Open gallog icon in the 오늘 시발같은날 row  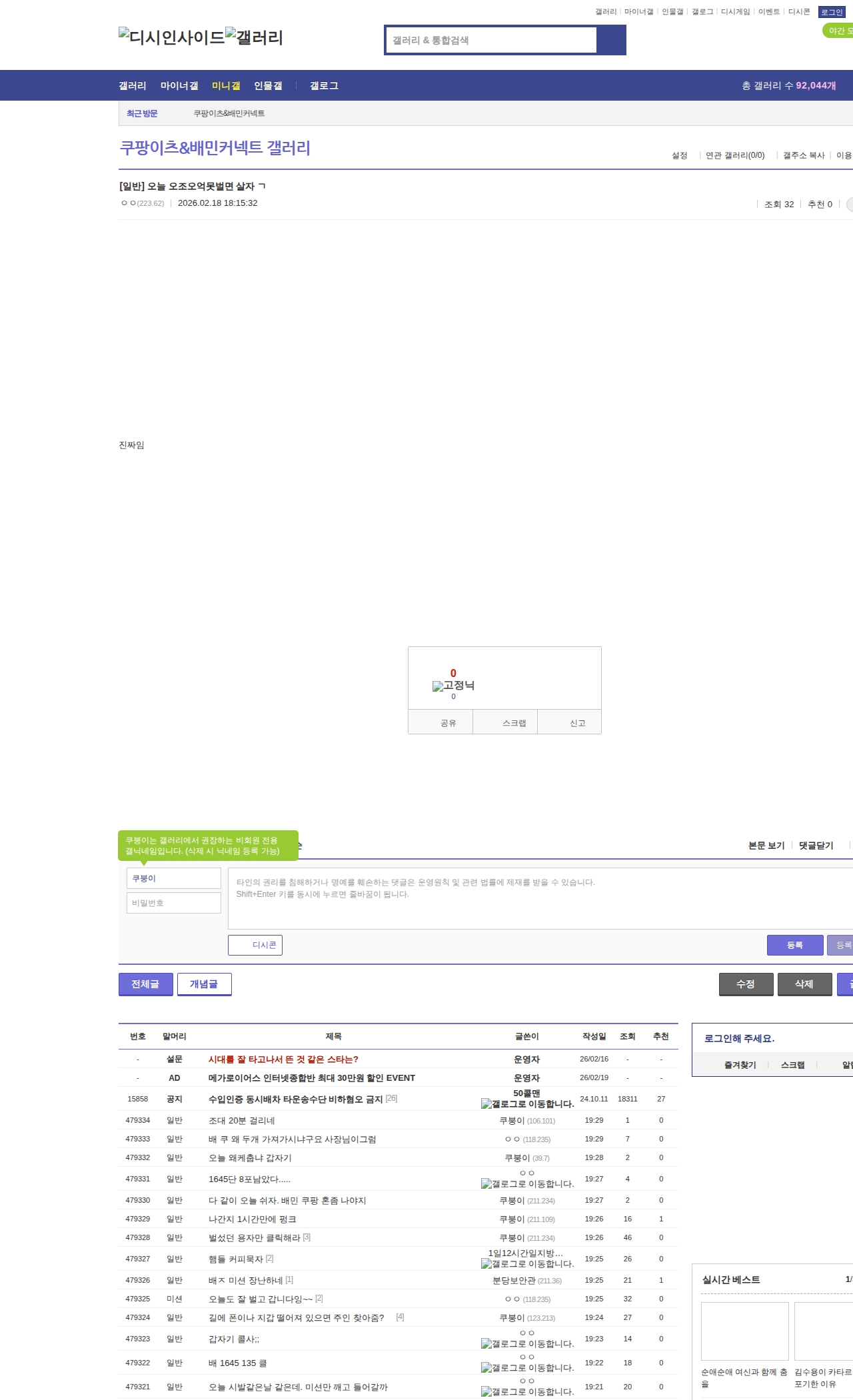(528, 1392)
